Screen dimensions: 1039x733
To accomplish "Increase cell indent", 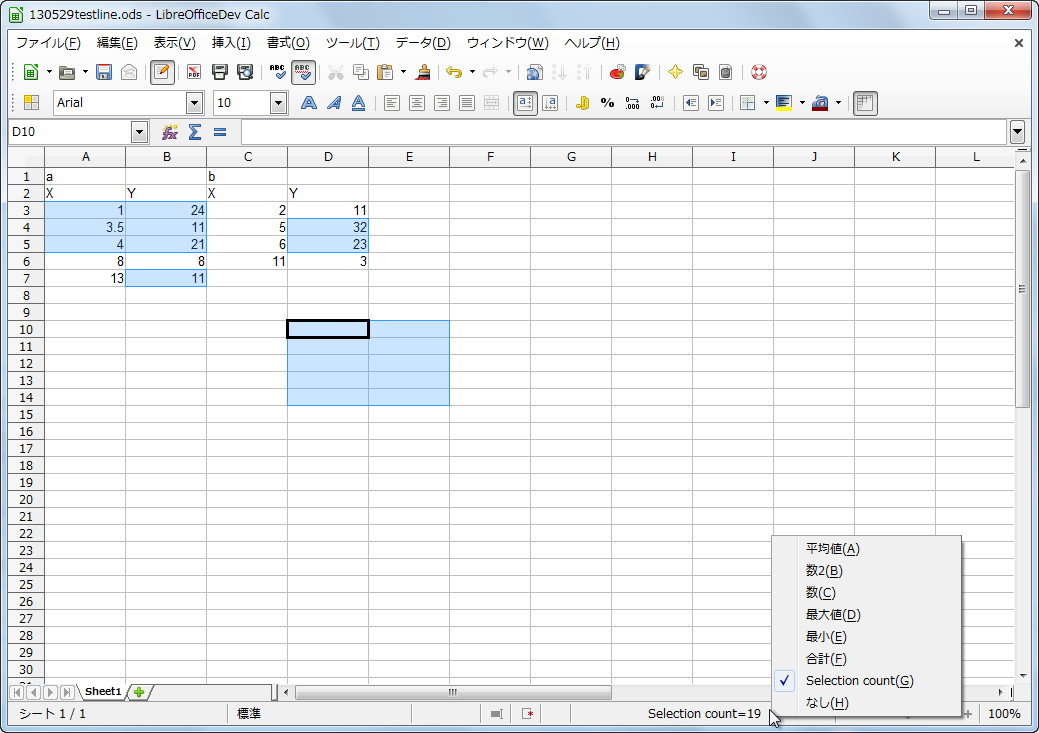I will coord(716,103).
